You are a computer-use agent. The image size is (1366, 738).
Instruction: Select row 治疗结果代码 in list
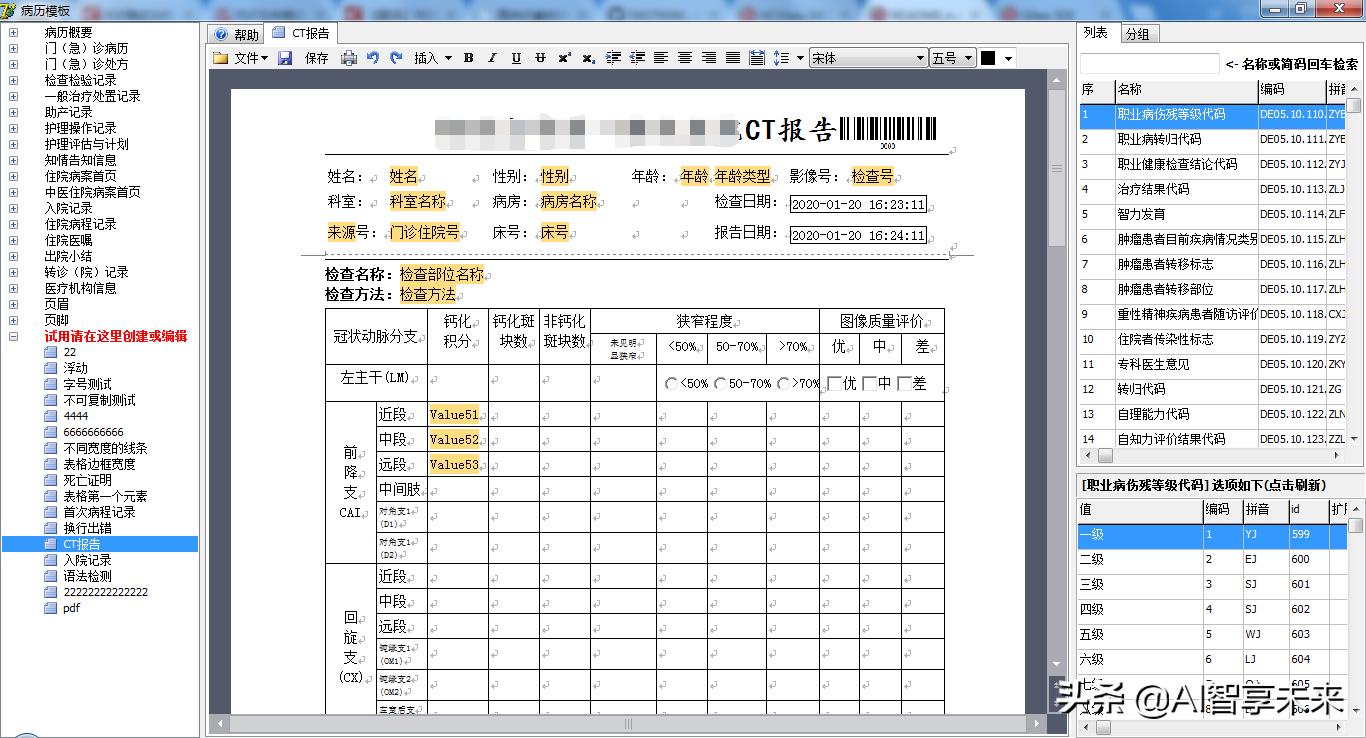pos(1213,189)
